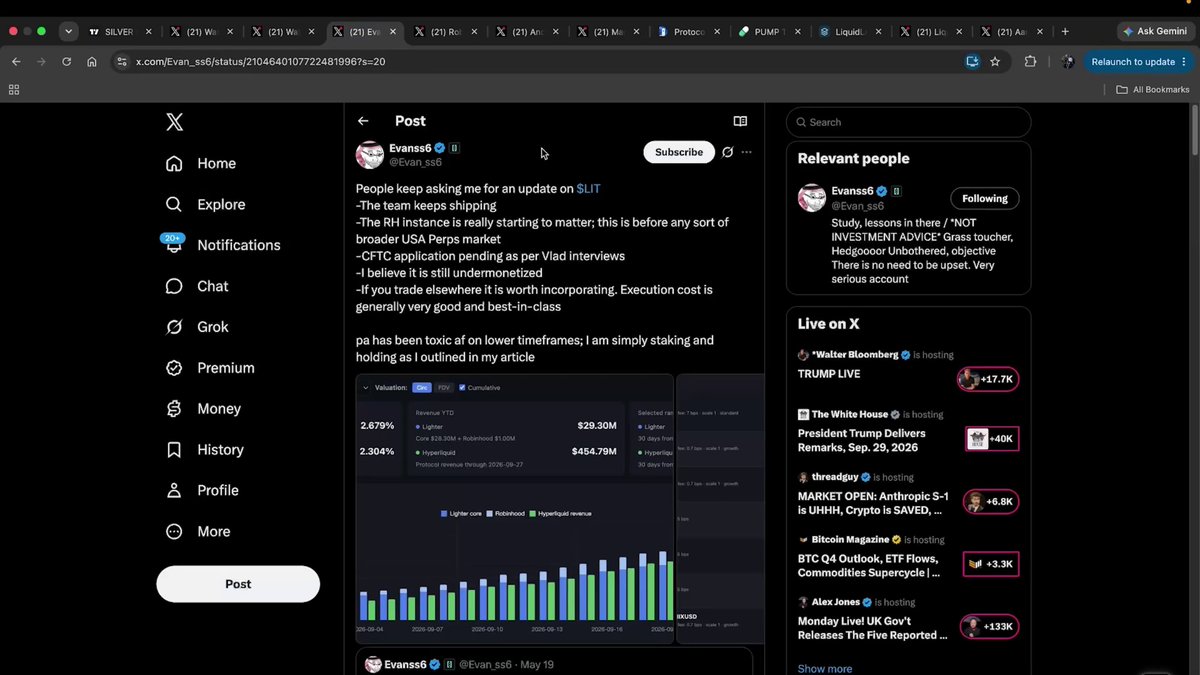
Task: Open Explore in the sidebar
Action: click(x=206, y=204)
